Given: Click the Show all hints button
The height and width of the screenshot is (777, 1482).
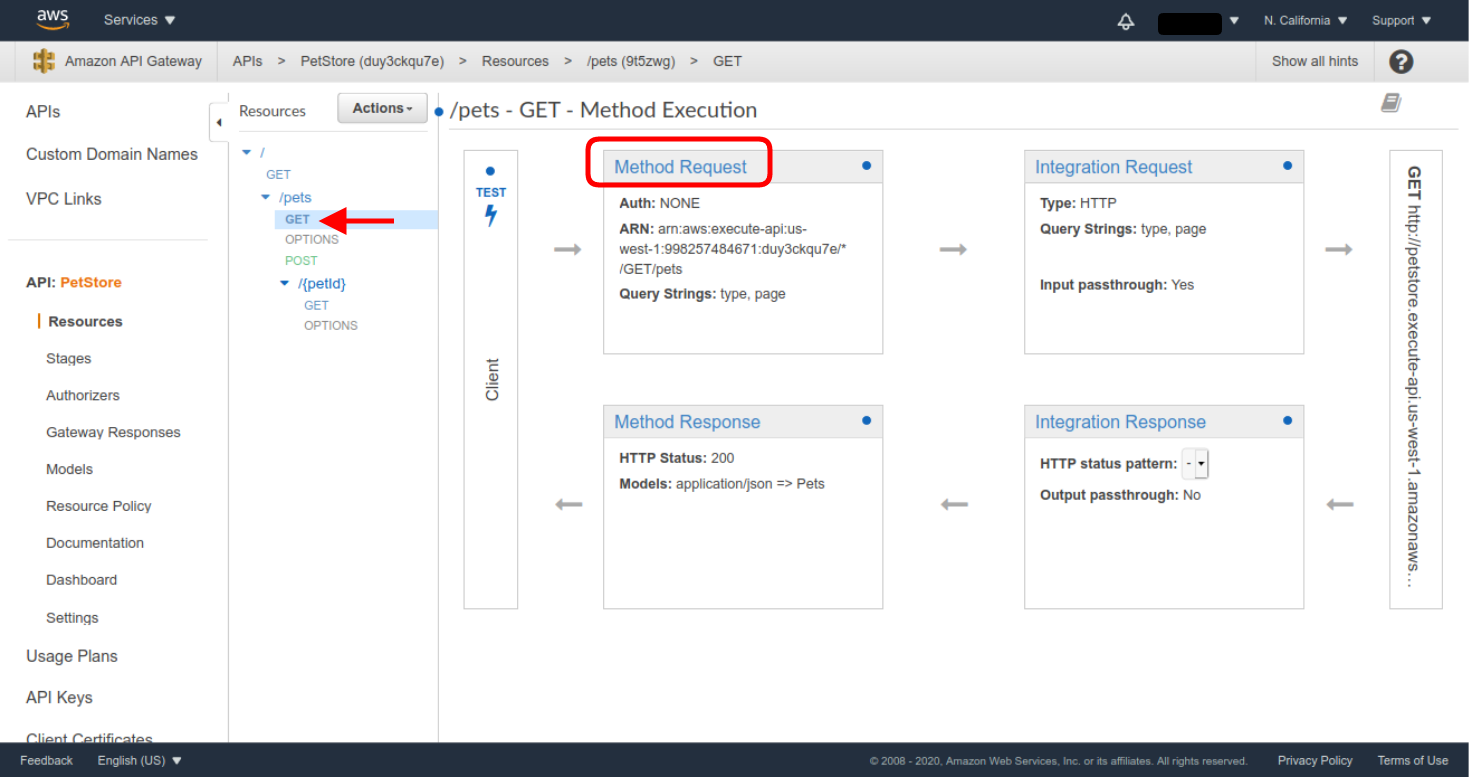Looking at the screenshot, I should 1314,61.
